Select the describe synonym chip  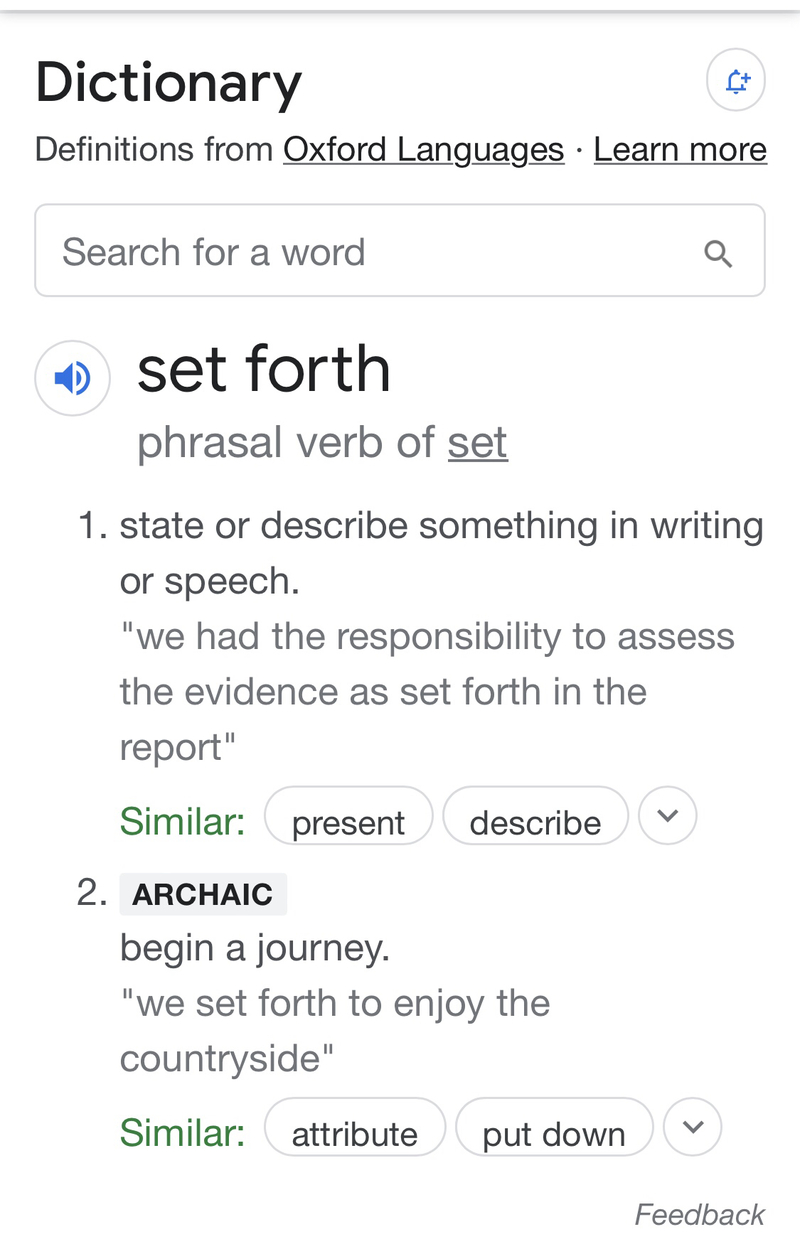point(535,822)
